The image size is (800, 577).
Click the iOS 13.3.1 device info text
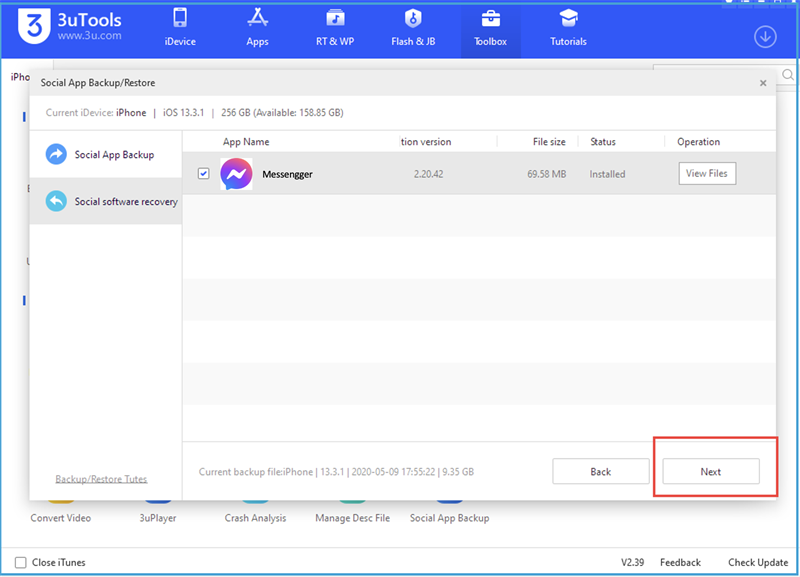[183, 113]
